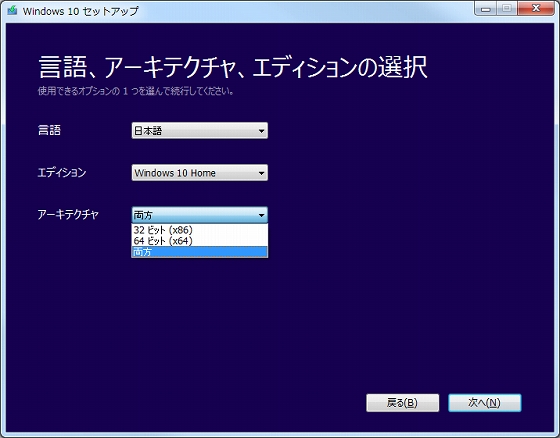The width and height of the screenshot is (560, 438).
Task: Minimize the Windows 10 setup window
Action: pyautogui.click(x=486, y=9)
